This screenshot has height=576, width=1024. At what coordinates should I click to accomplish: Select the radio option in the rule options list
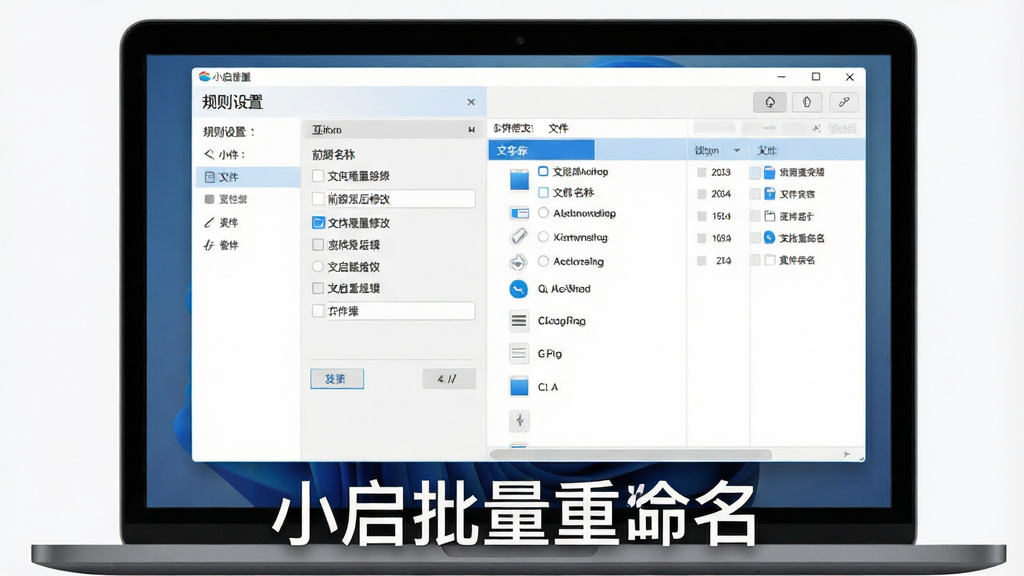click(318, 266)
